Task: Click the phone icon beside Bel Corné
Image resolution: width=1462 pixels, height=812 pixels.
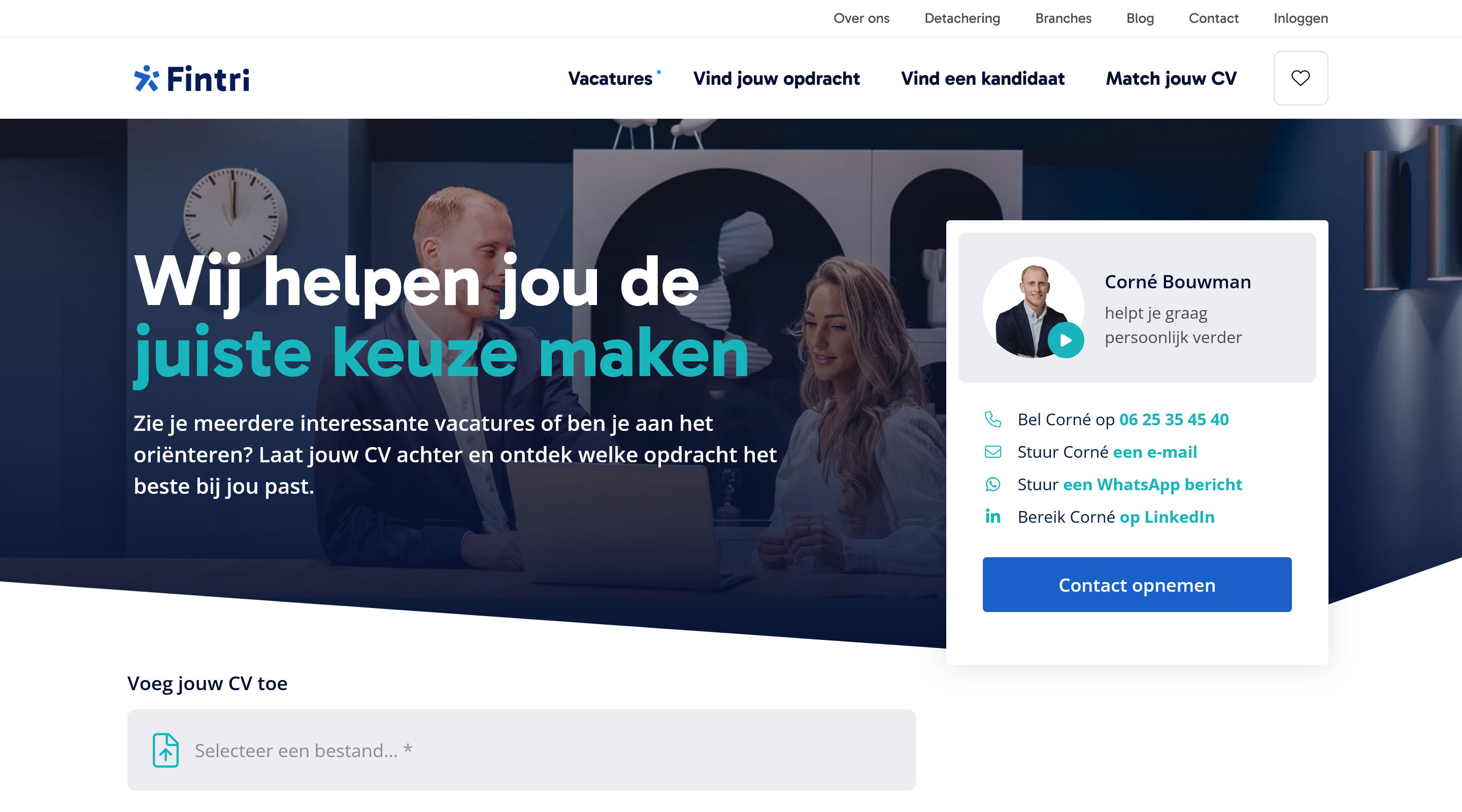Action: coord(992,419)
